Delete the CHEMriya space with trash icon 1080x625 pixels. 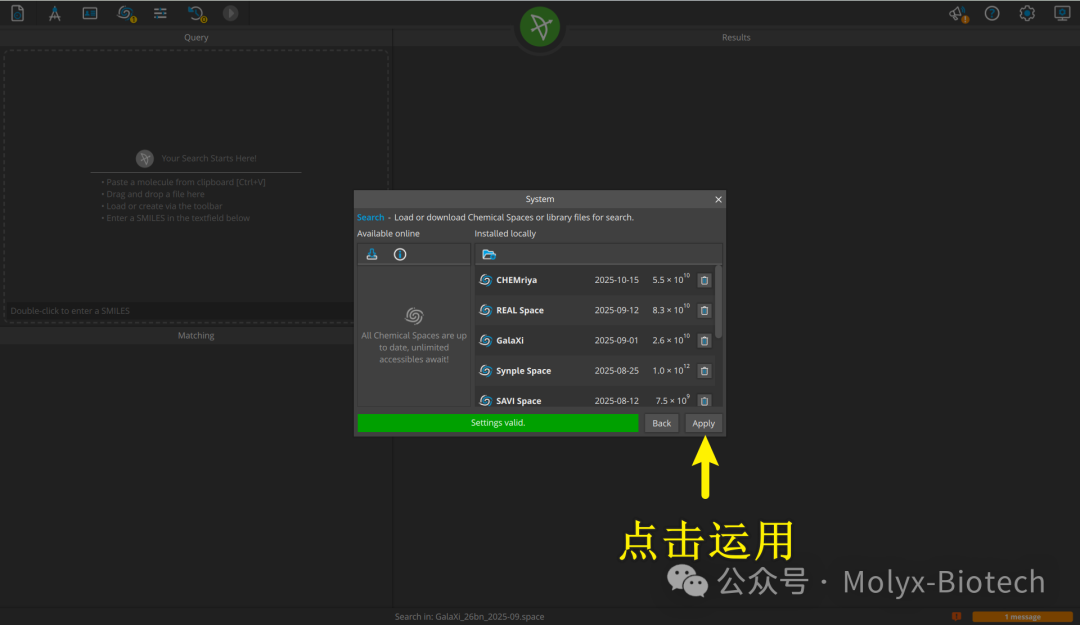tap(704, 280)
